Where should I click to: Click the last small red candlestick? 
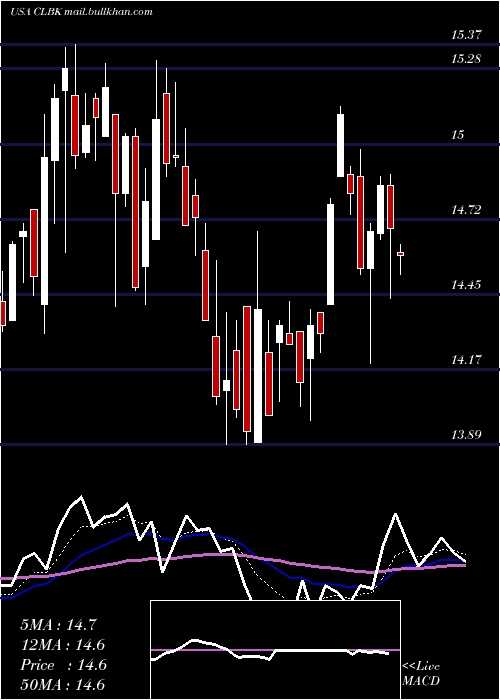tap(400, 254)
